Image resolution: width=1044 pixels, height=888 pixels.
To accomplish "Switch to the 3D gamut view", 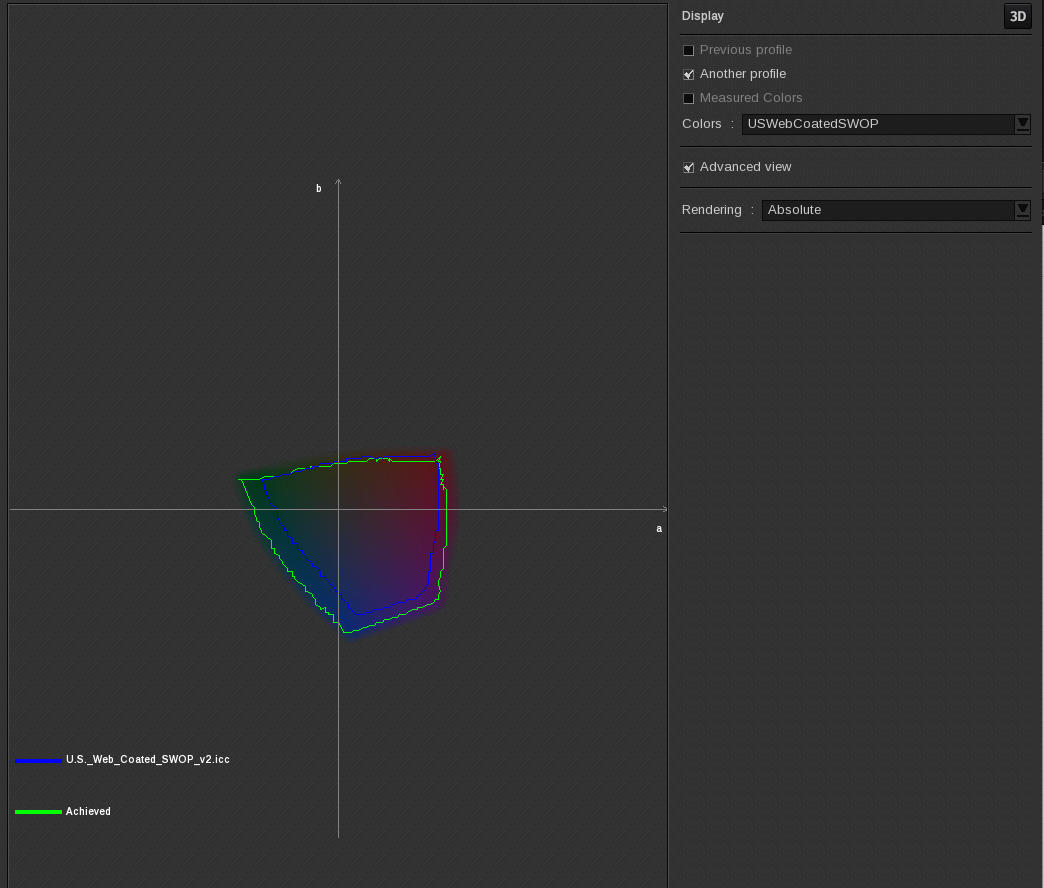I will (x=1017, y=16).
